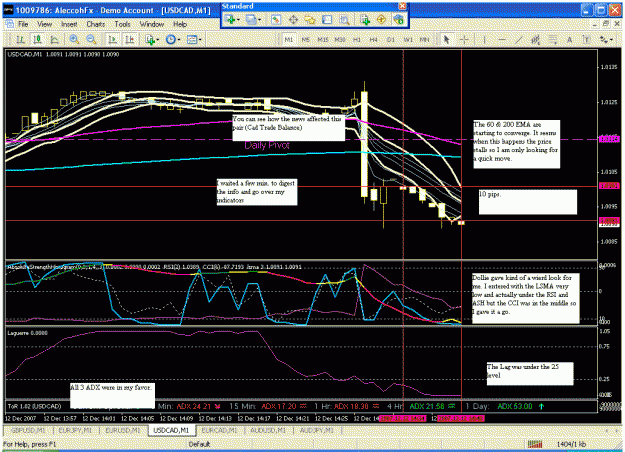Viewport: 625px width, 452px height.
Task: Show the Terminal window icon
Action: (x=327, y=20)
